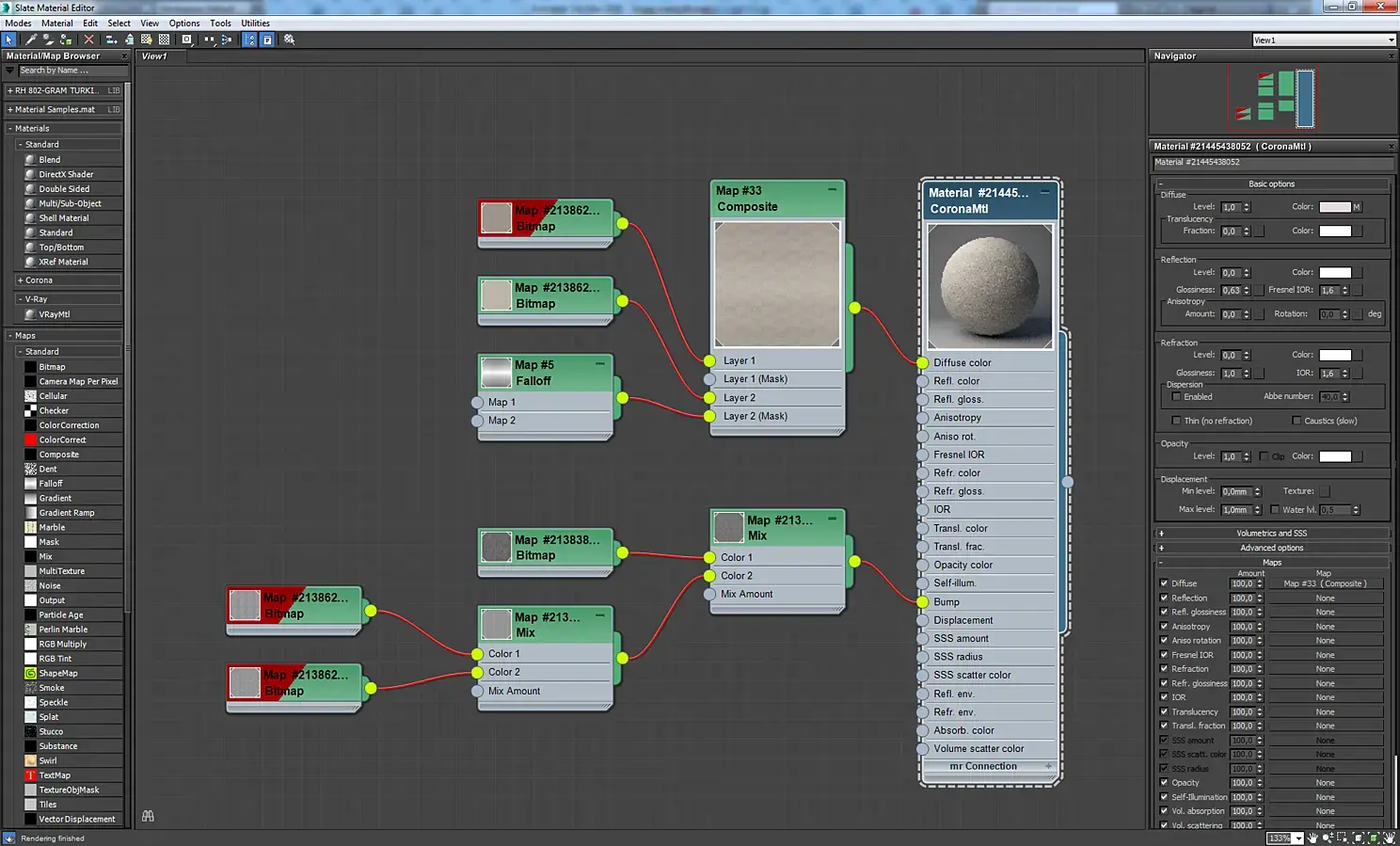Open the View1 dropdown at top right
The image size is (1400, 846).
click(1391, 40)
